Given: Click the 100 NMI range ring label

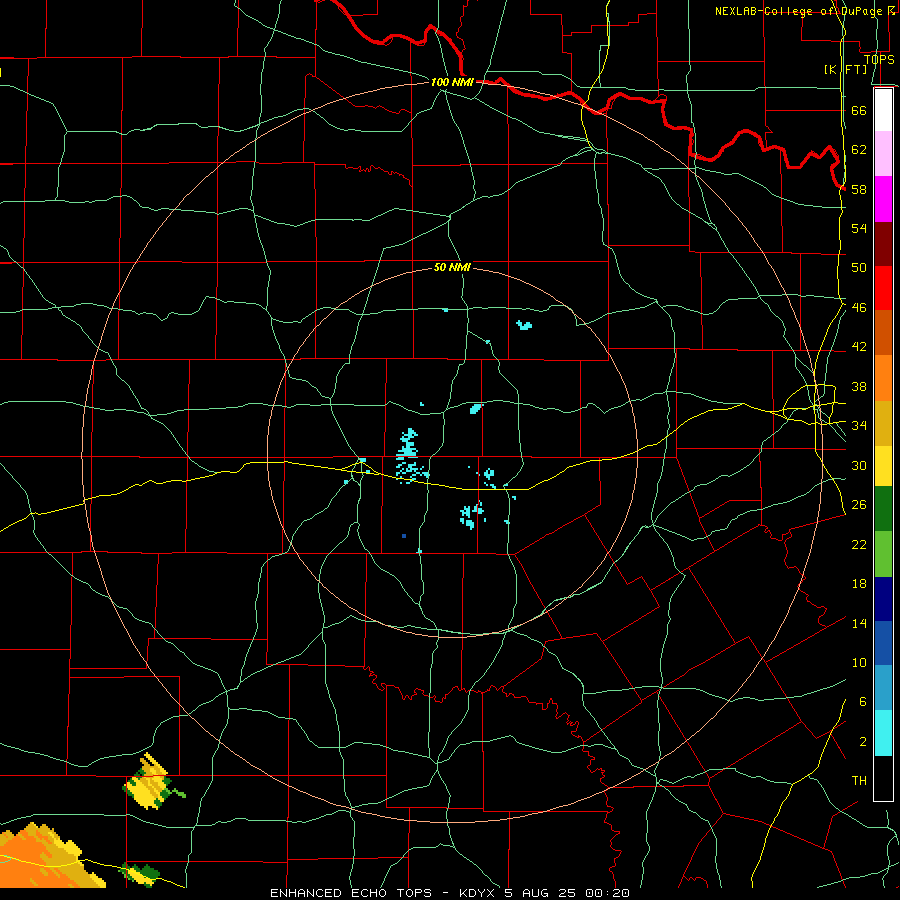Looking at the screenshot, I should pos(452,82).
